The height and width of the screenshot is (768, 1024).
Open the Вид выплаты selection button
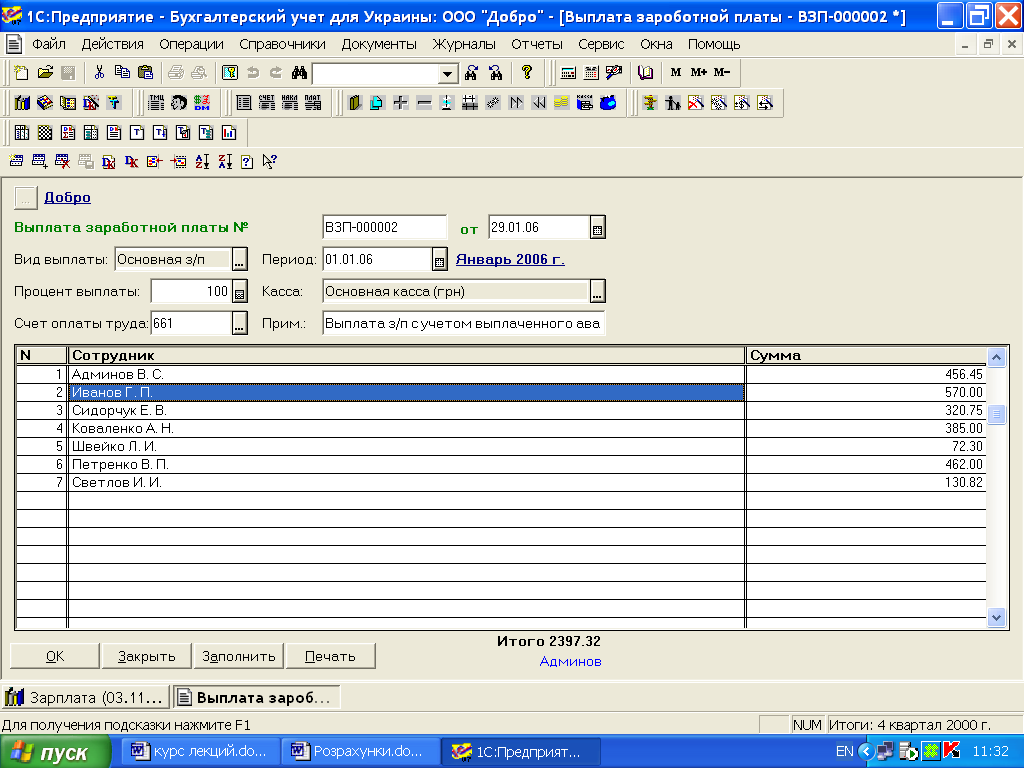click(x=239, y=261)
